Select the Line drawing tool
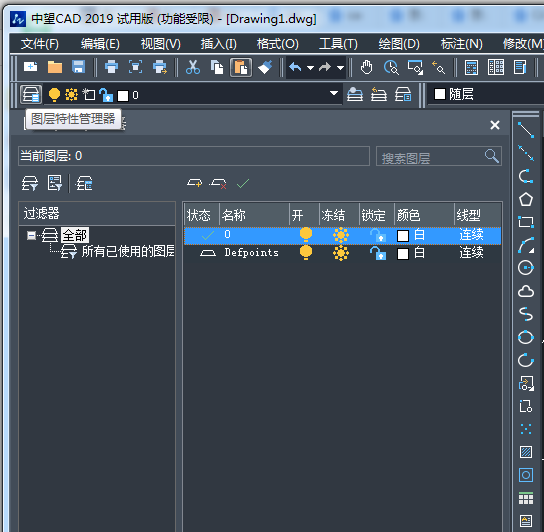Viewport: 544px width, 532px height. [x=526, y=130]
